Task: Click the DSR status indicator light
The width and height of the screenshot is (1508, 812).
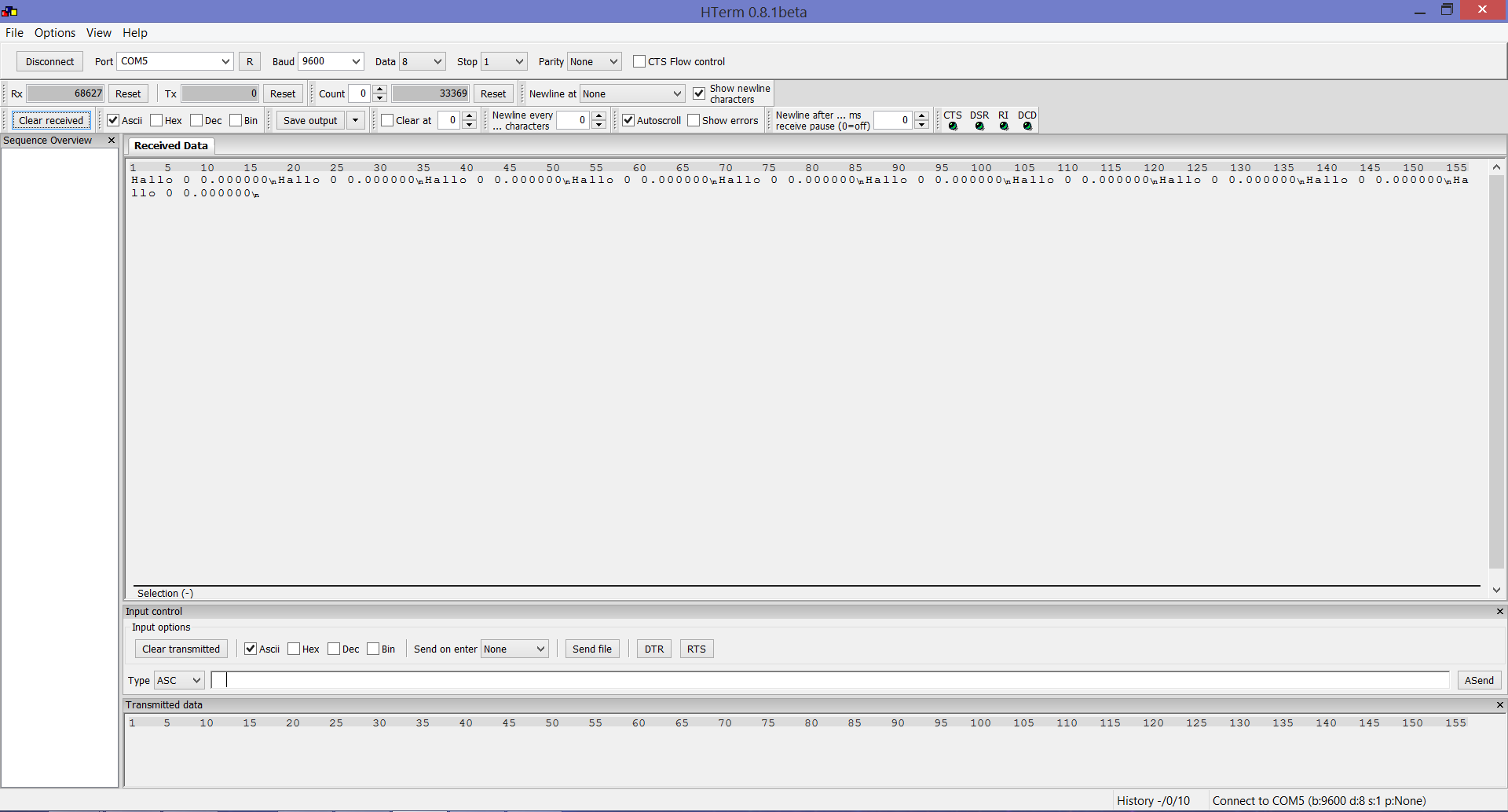Action: click(x=979, y=126)
